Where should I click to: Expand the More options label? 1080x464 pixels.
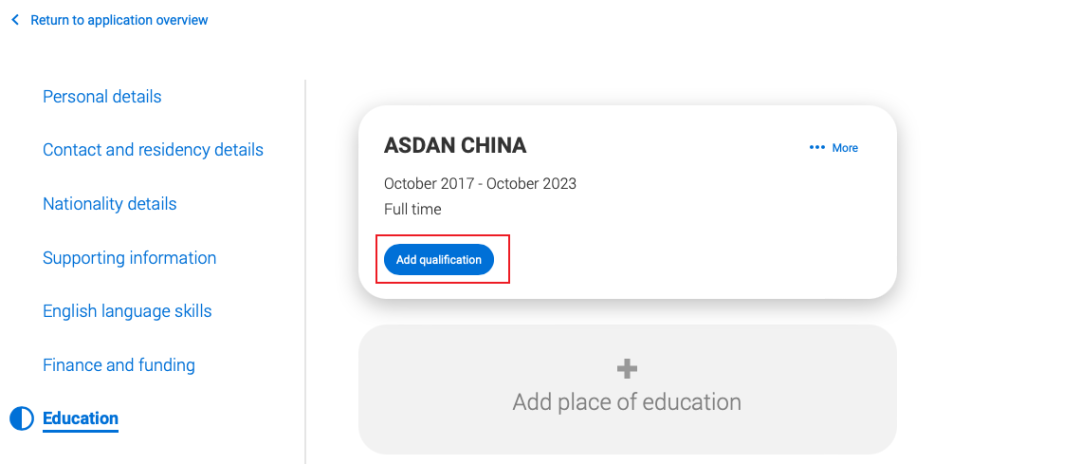845,148
